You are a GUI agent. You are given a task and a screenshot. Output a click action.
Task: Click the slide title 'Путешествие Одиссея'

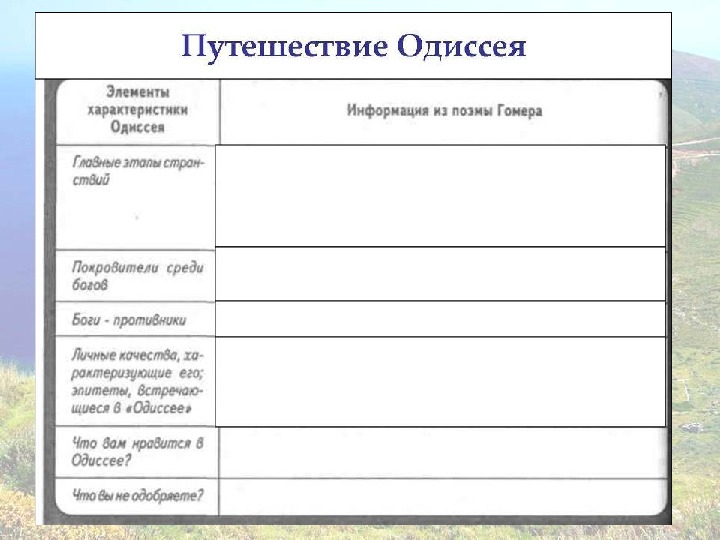click(x=354, y=47)
